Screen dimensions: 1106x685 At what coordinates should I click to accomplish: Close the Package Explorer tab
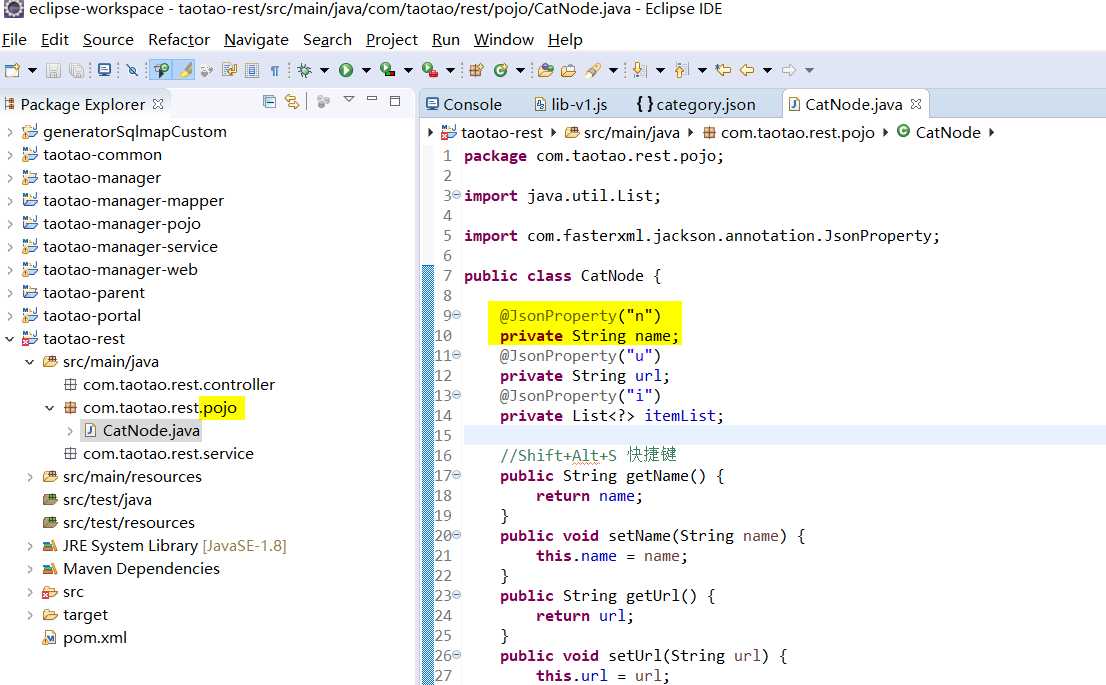coord(158,104)
